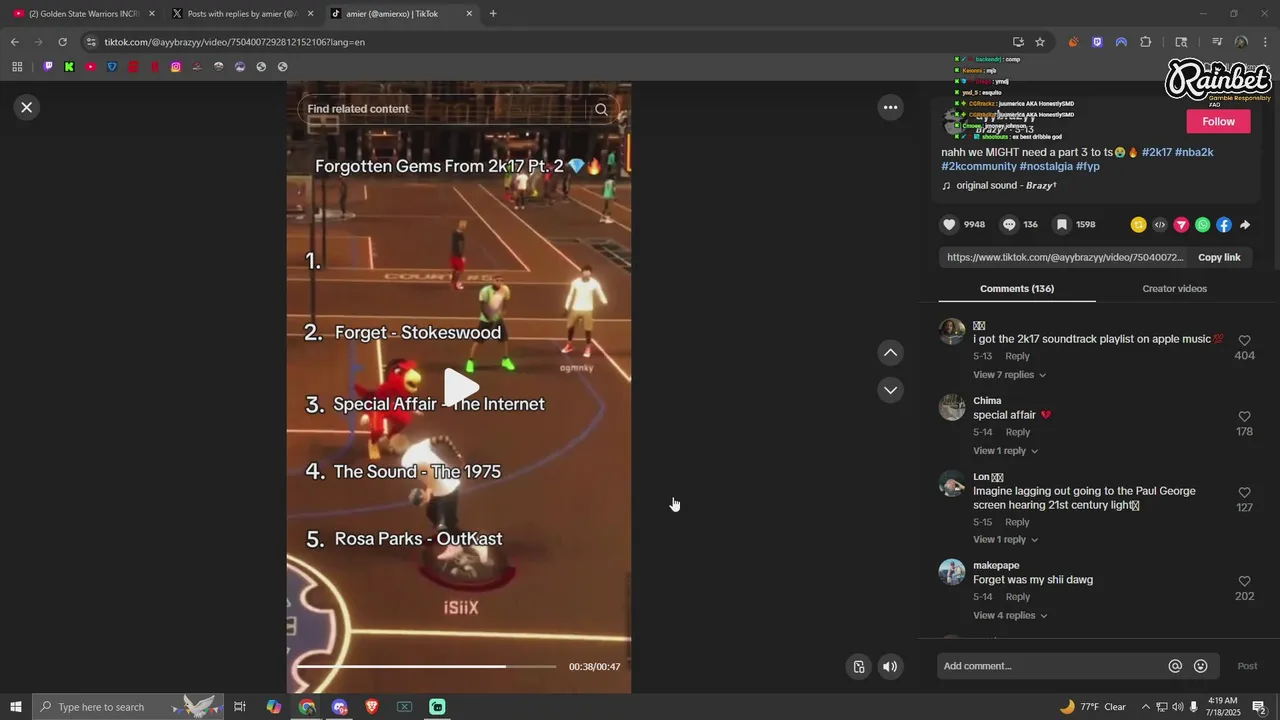Open emoji picker in comment box

pyautogui.click(x=1201, y=666)
